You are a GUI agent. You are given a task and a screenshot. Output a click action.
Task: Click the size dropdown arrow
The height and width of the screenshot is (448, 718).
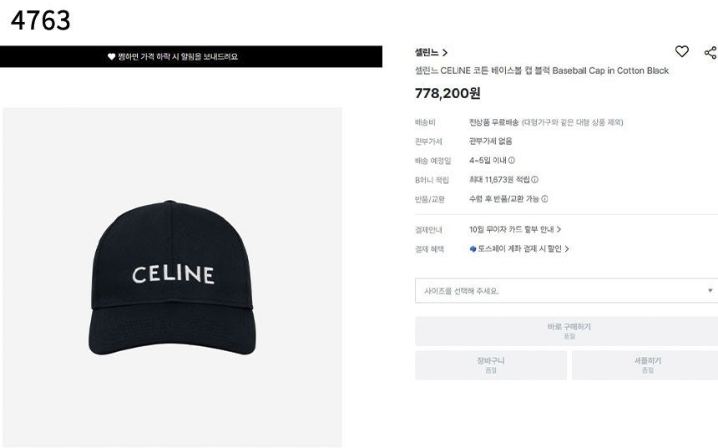(710, 291)
